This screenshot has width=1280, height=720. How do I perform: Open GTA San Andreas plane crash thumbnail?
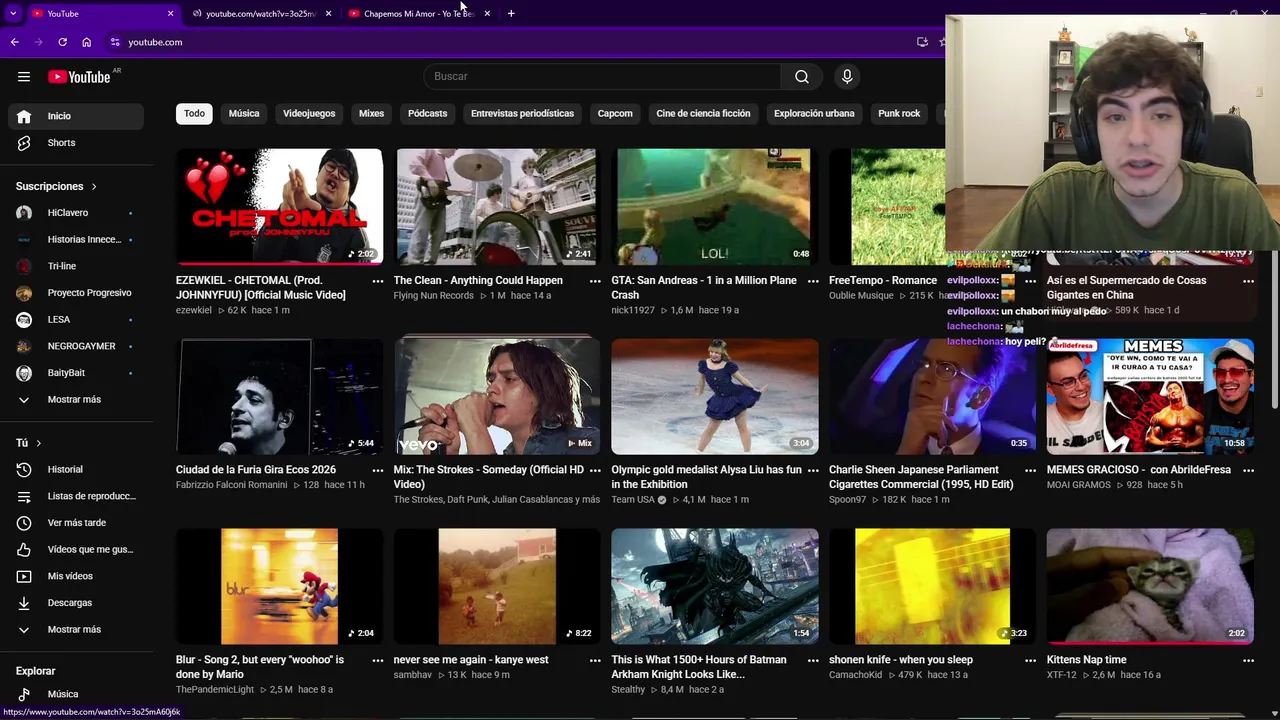(714, 207)
